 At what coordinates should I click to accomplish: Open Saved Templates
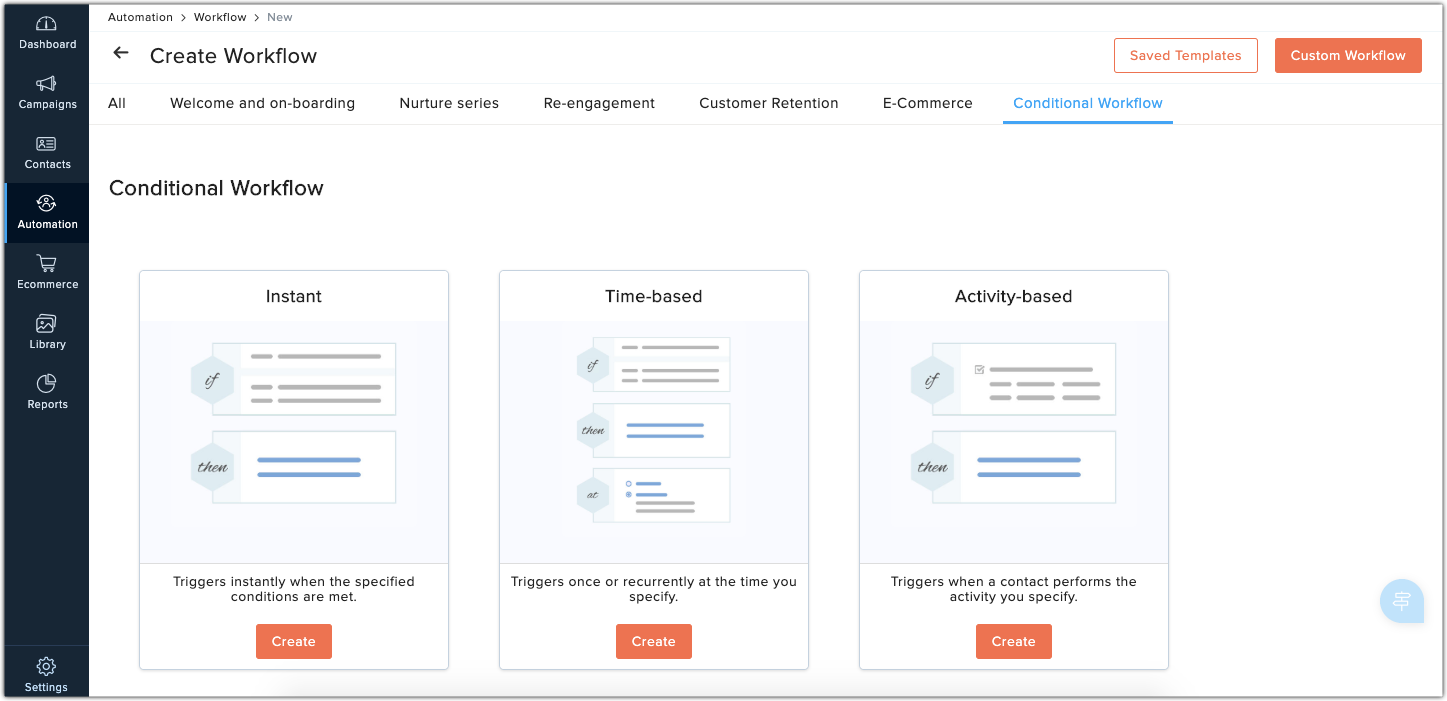pyautogui.click(x=1185, y=55)
